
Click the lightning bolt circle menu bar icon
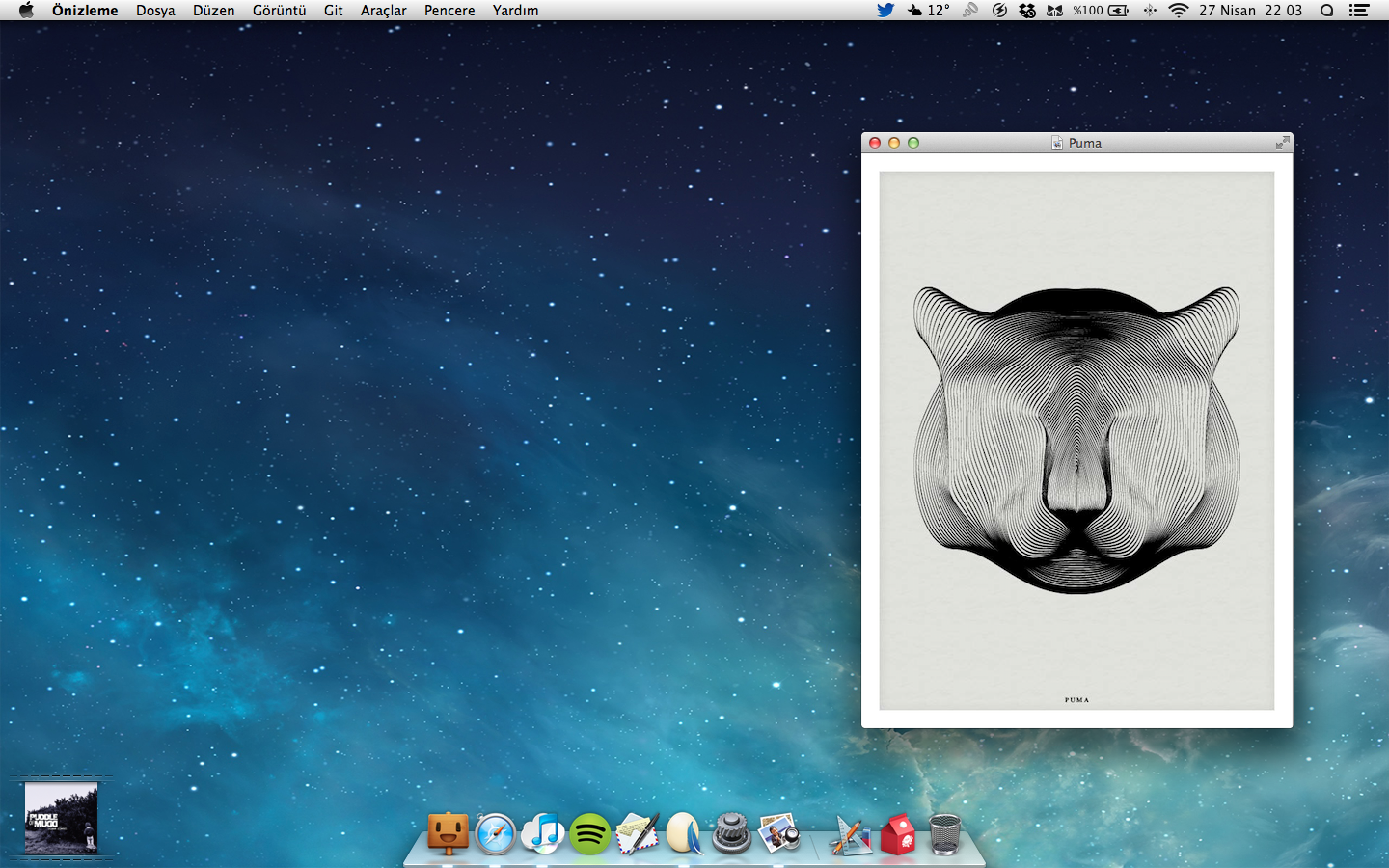pyautogui.click(x=999, y=11)
